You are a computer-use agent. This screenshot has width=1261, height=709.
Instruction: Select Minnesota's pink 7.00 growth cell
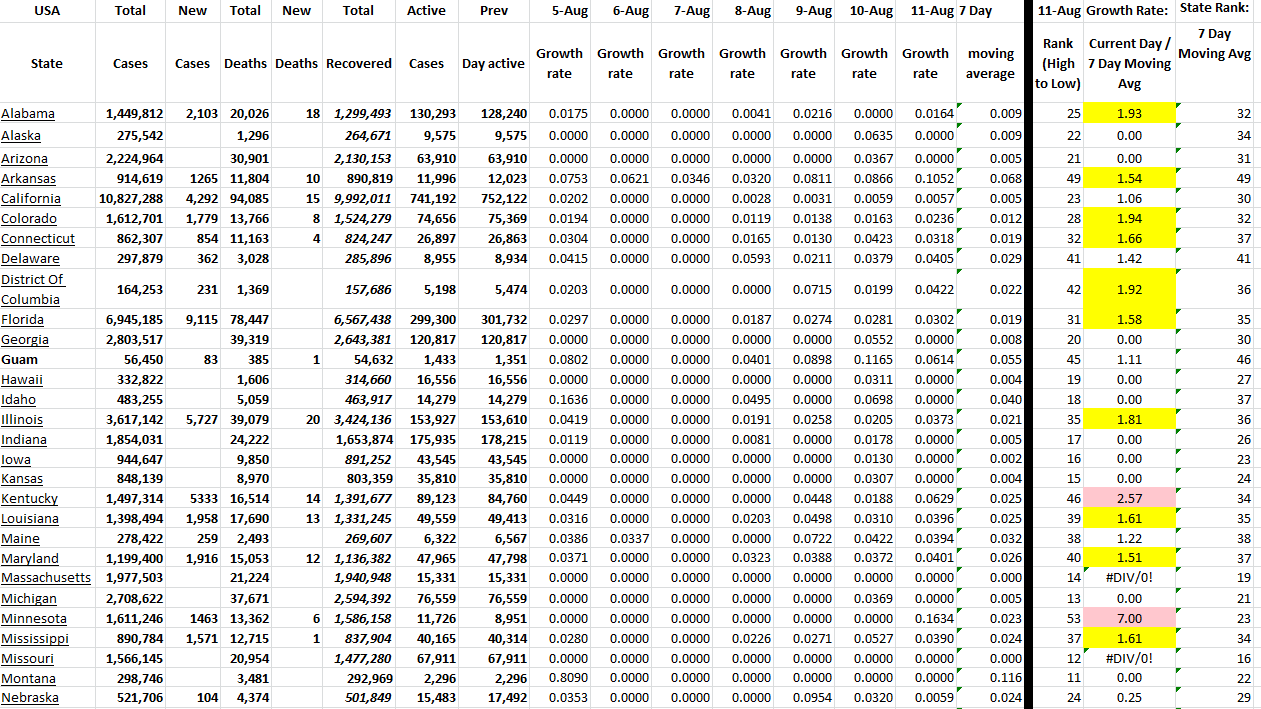coord(1129,619)
